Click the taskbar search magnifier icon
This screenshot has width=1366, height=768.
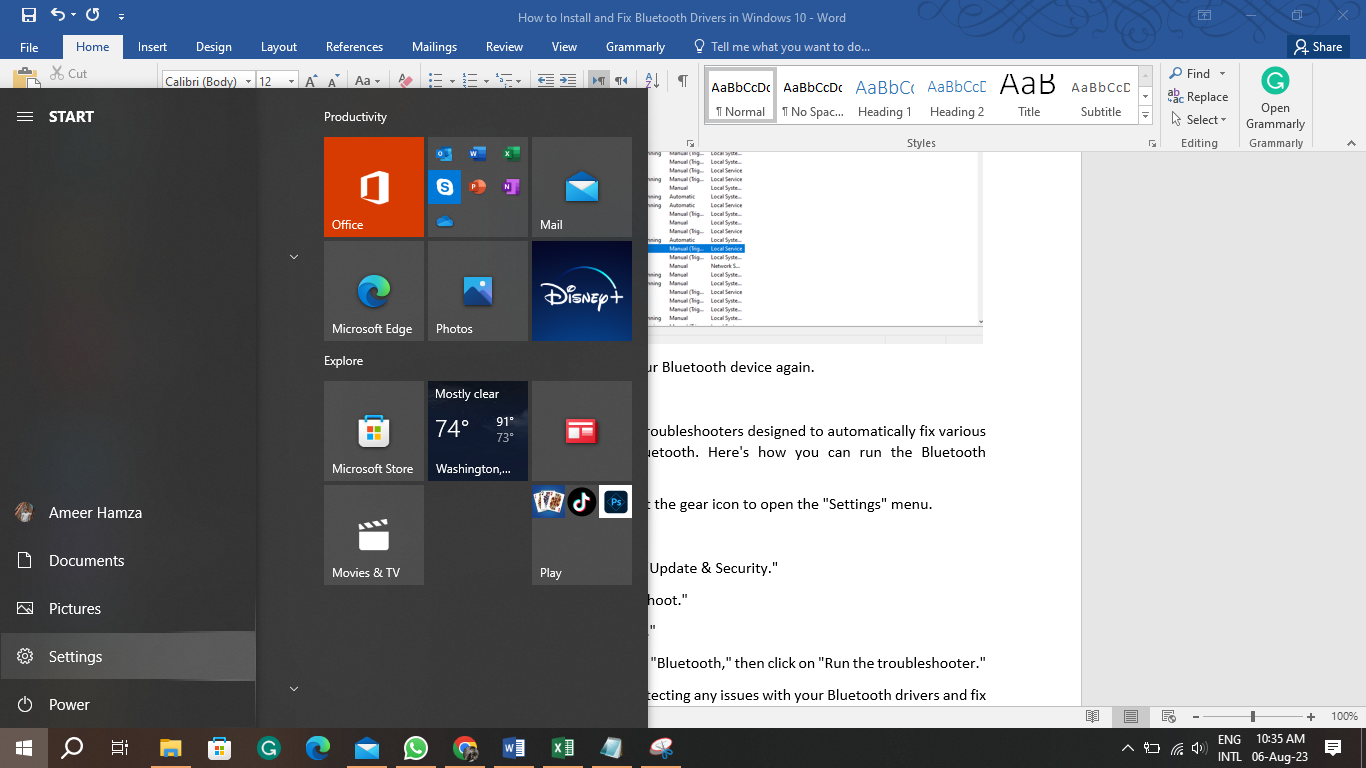[x=72, y=748]
